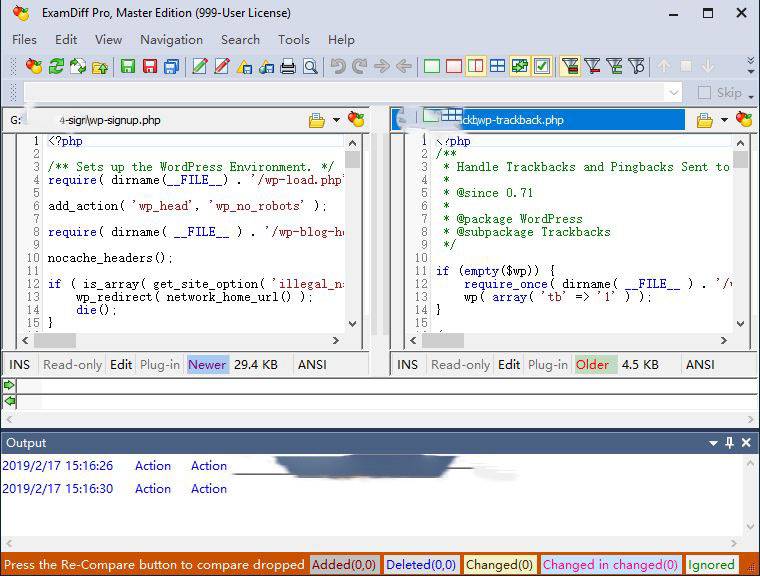
Task: Edit second file with red pencil icon
Action: [x=222, y=66]
